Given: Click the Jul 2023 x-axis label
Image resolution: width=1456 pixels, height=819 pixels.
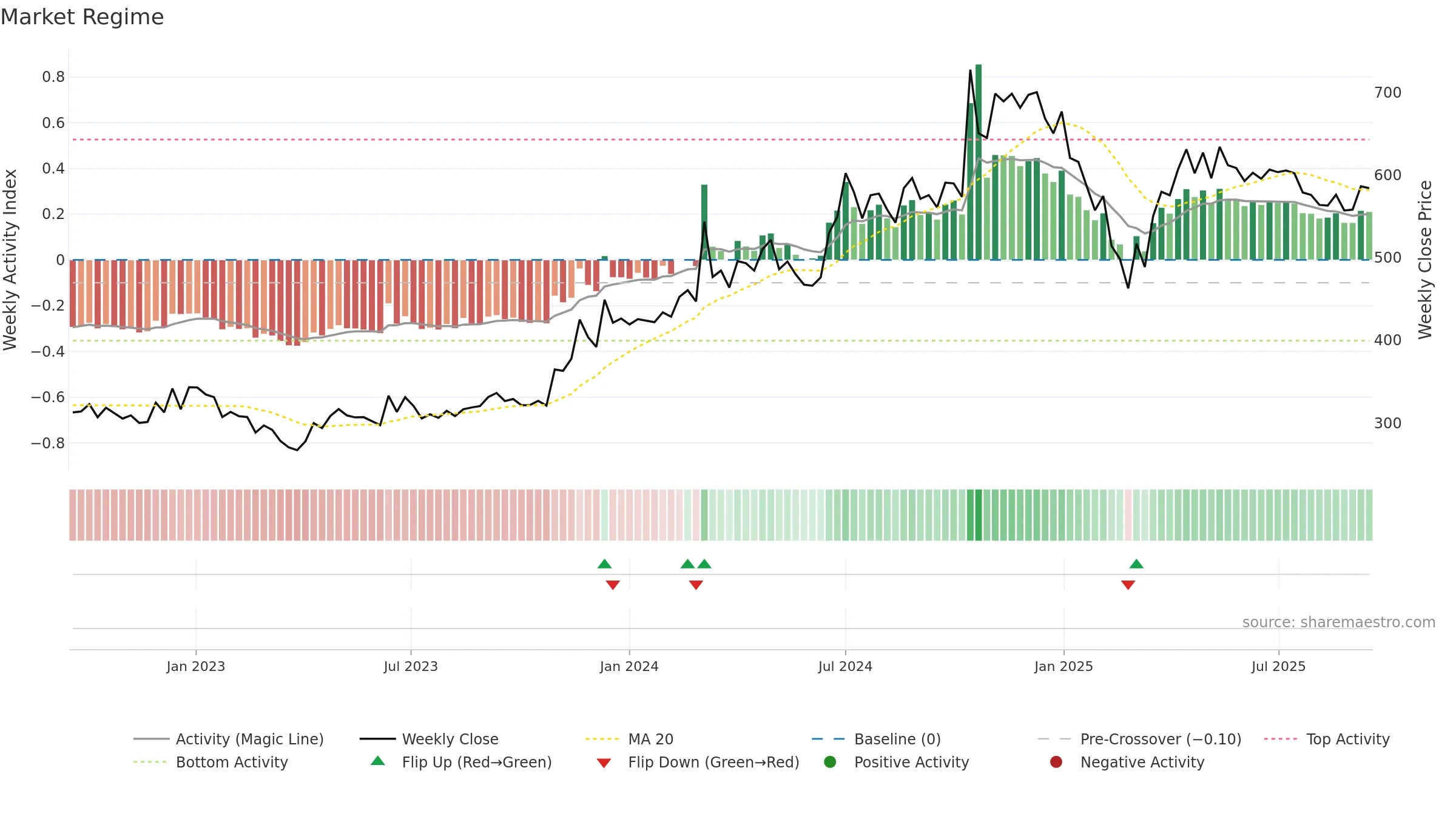Looking at the screenshot, I should pos(411,666).
